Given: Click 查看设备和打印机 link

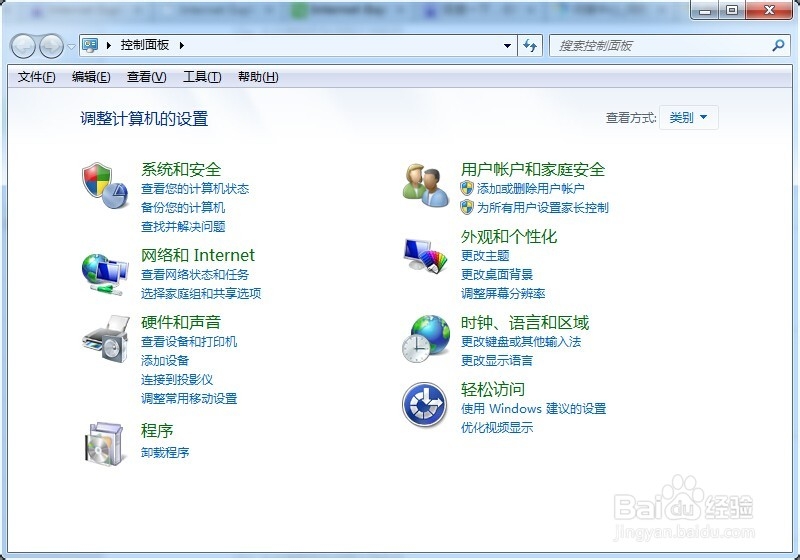Looking at the screenshot, I should pos(189,342).
